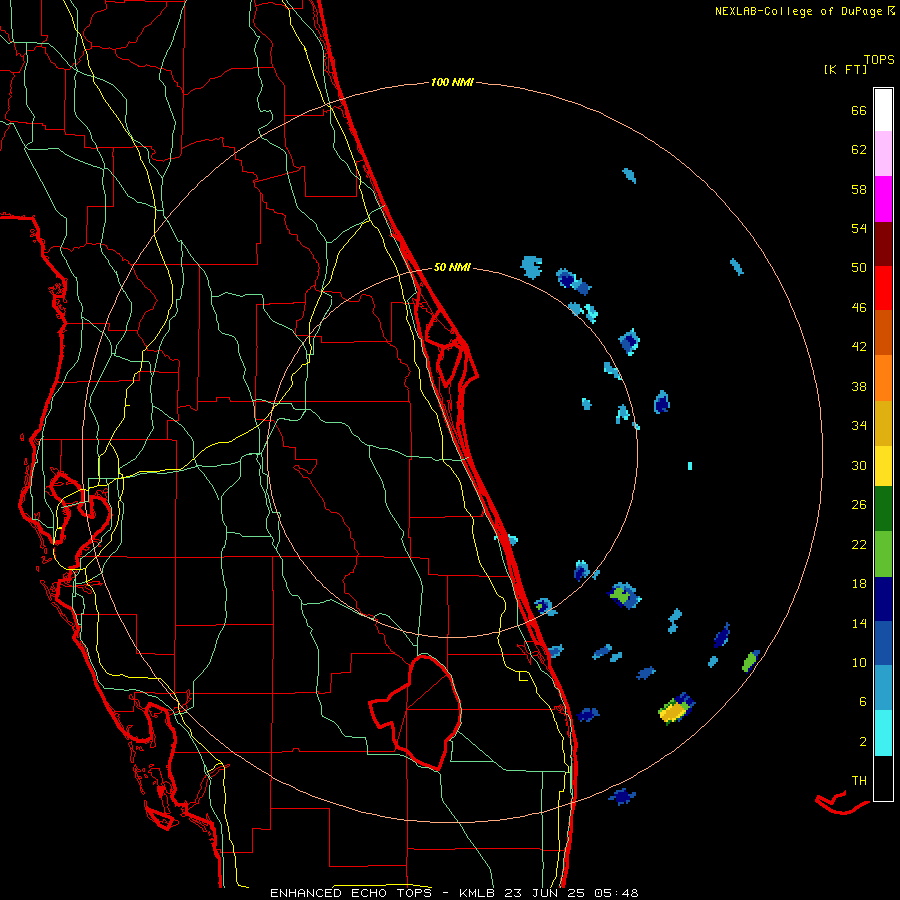Screen dimensions: 900x900
Task: Select the dark orange legend band
Action: (883, 332)
